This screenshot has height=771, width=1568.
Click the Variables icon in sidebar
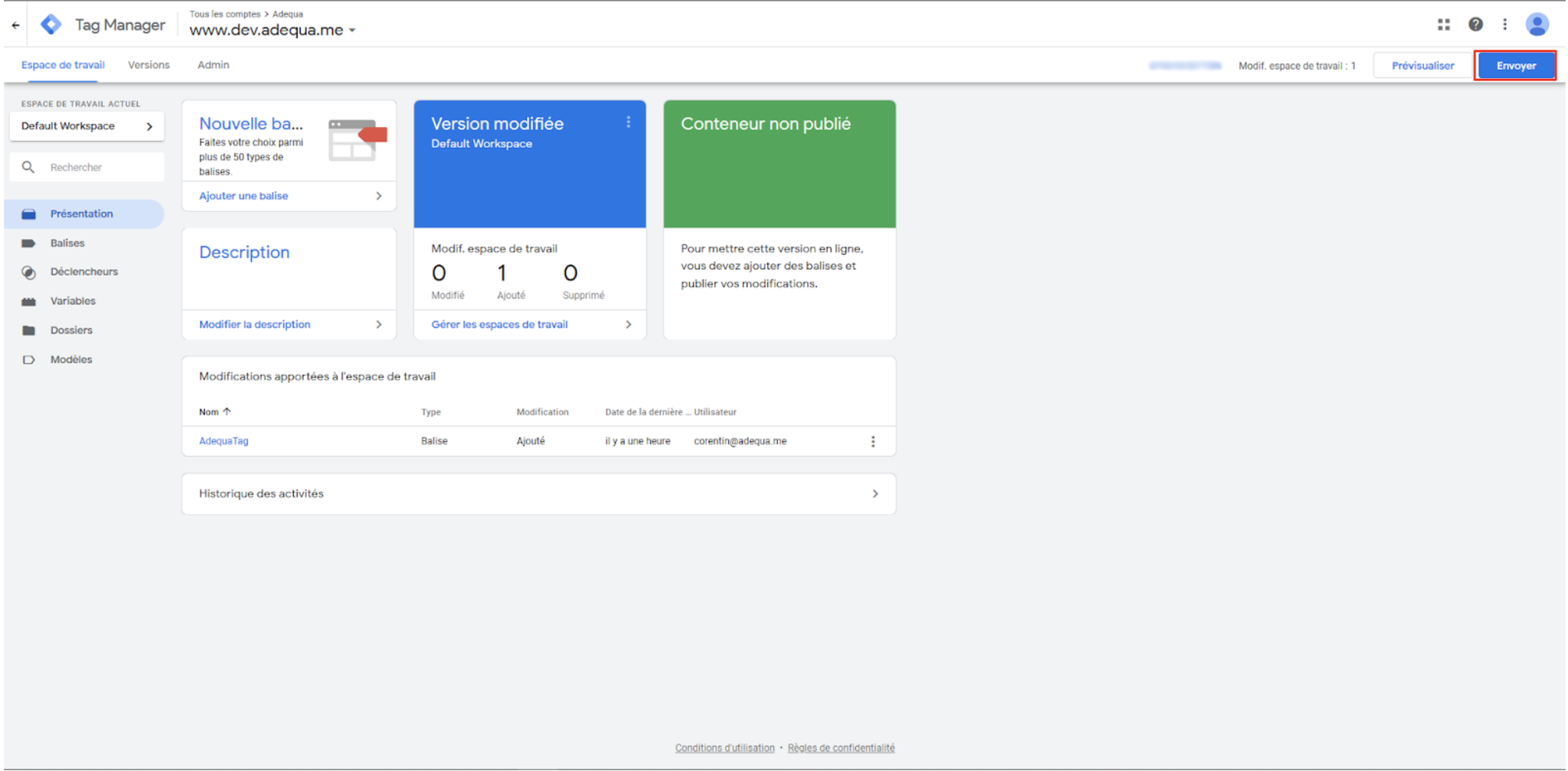(29, 301)
